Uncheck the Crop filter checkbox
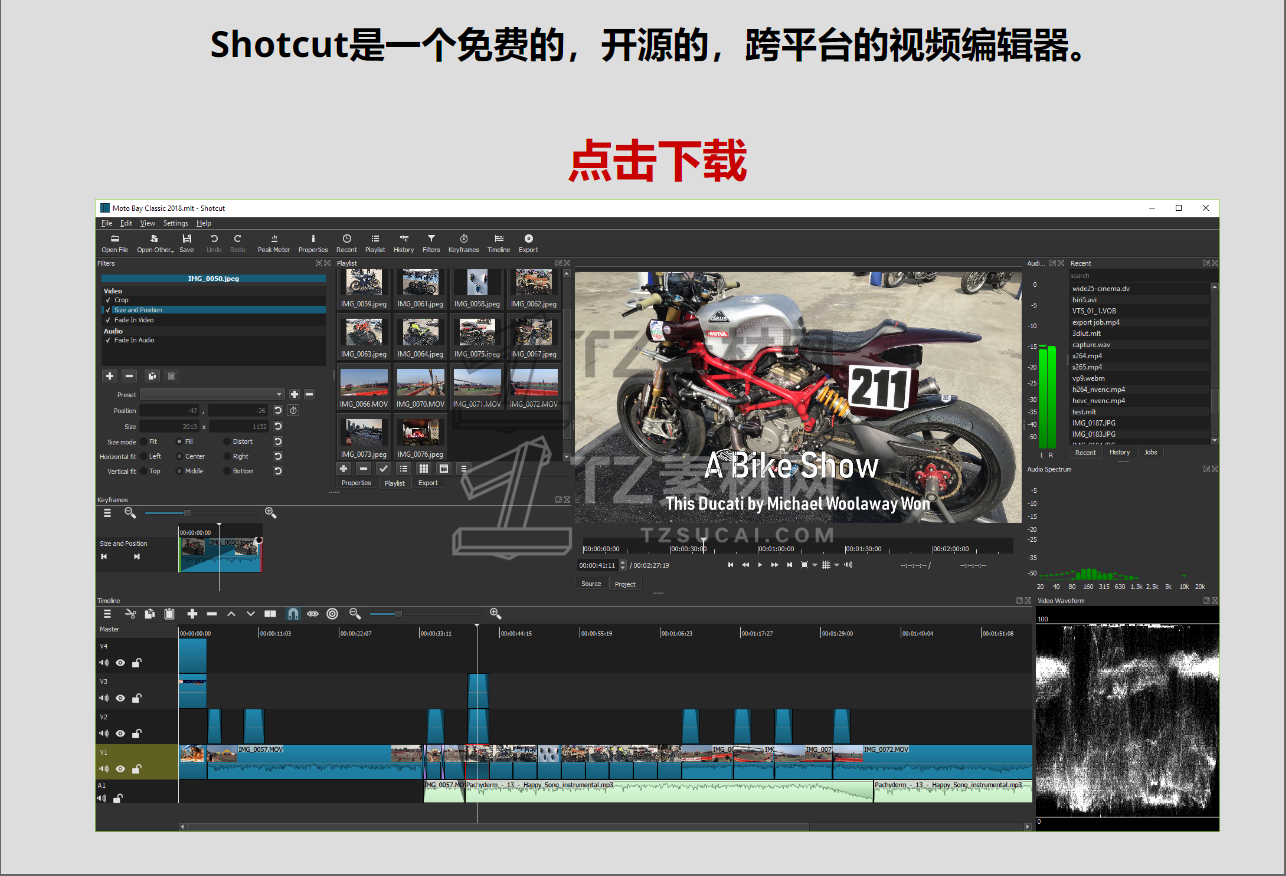This screenshot has height=876, width=1286. point(108,300)
